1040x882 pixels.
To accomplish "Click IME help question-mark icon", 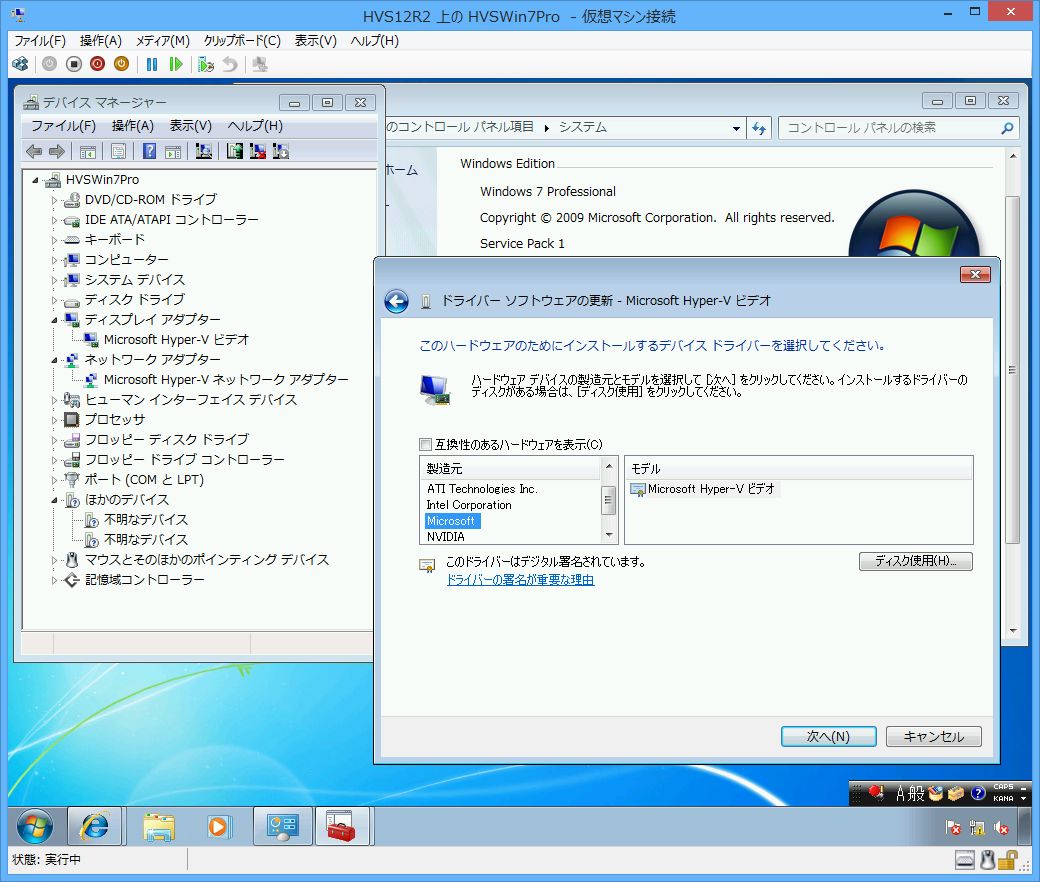I will 978,793.
